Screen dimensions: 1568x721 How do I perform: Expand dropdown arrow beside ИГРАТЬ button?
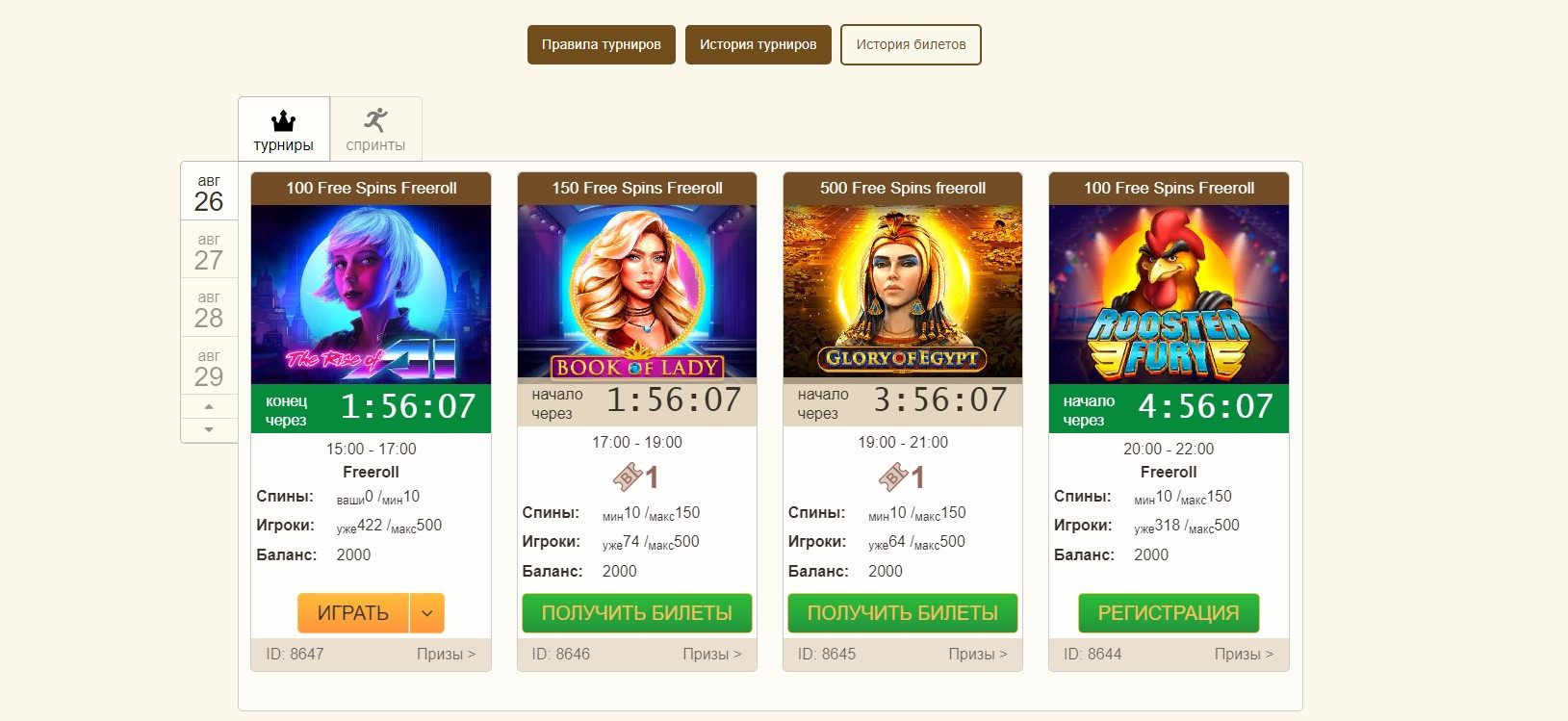[x=427, y=613]
